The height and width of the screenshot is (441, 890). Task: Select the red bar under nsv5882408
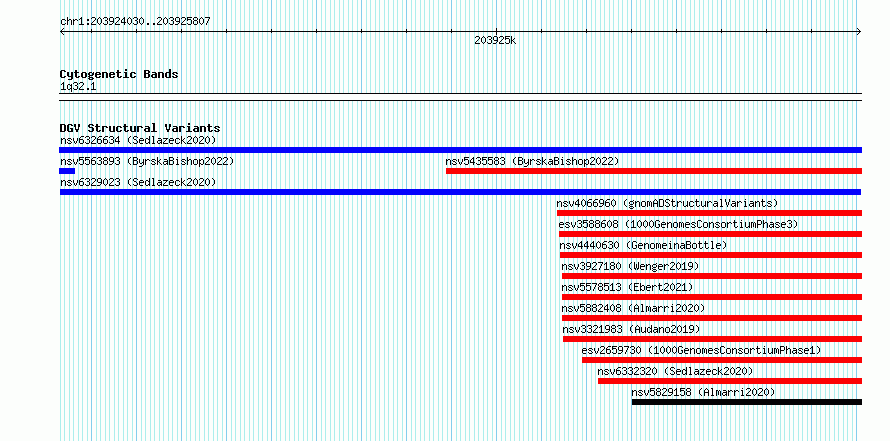pos(712,318)
